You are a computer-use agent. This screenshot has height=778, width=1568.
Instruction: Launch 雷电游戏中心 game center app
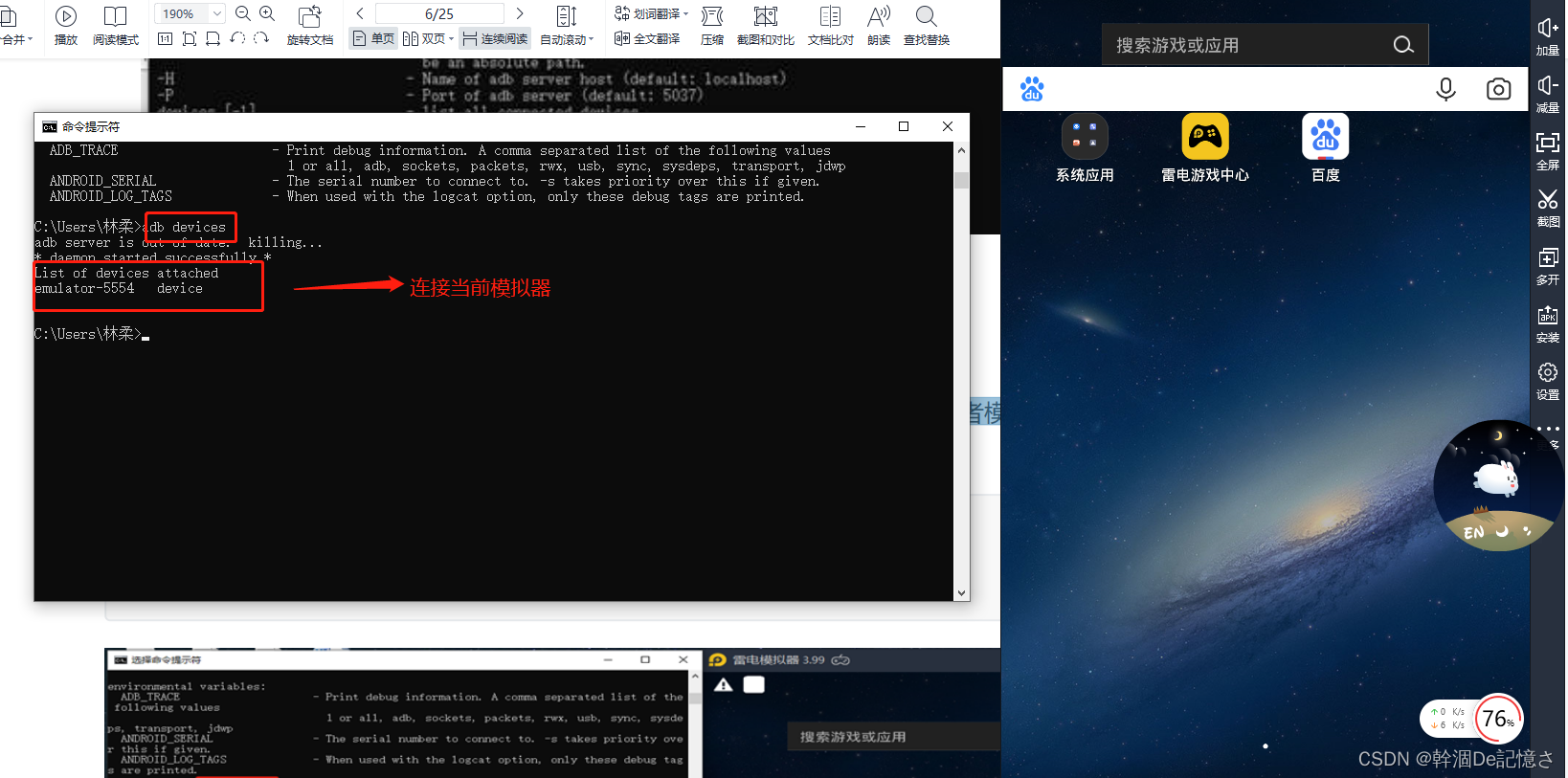(1205, 148)
